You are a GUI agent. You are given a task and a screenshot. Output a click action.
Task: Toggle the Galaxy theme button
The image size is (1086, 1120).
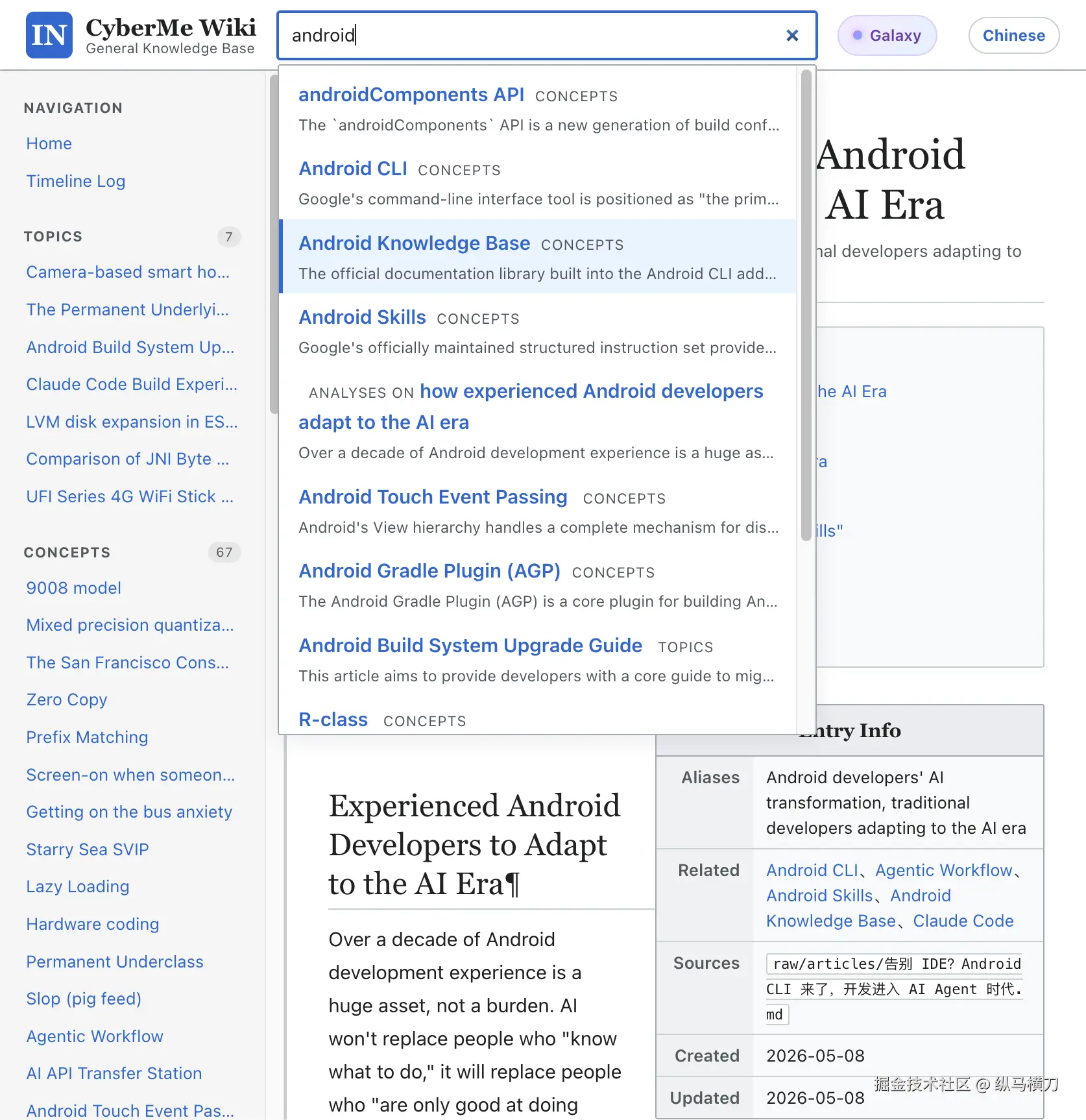point(887,35)
